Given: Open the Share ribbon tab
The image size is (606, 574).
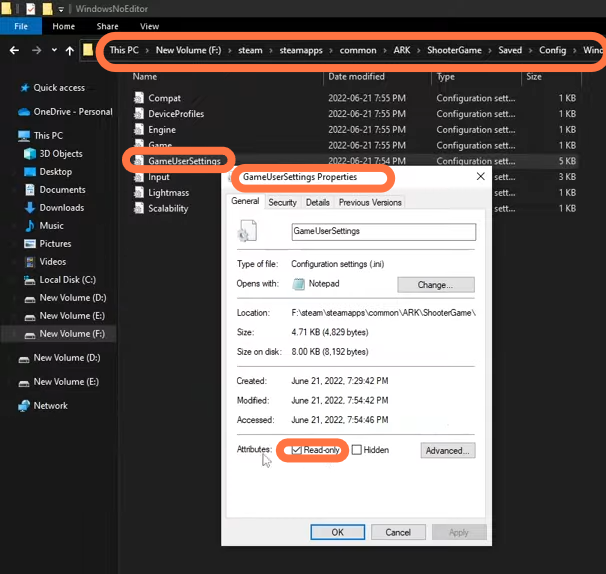Looking at the screenshot, I should click(107, 26).
